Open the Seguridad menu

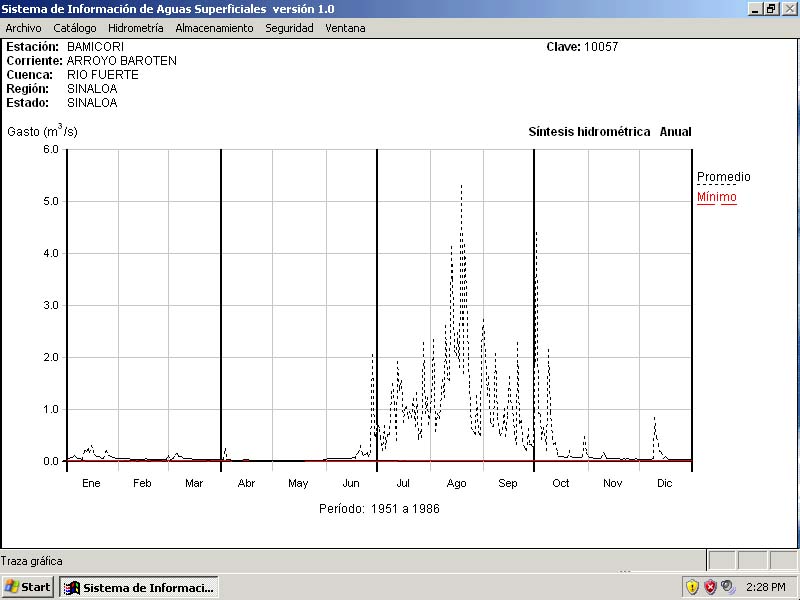pyautogui.click(x=289, y=28)
